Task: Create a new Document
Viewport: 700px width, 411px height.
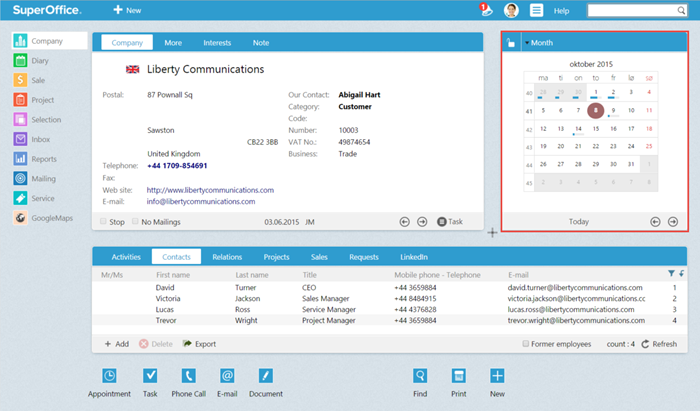Action: coord(266,376)
